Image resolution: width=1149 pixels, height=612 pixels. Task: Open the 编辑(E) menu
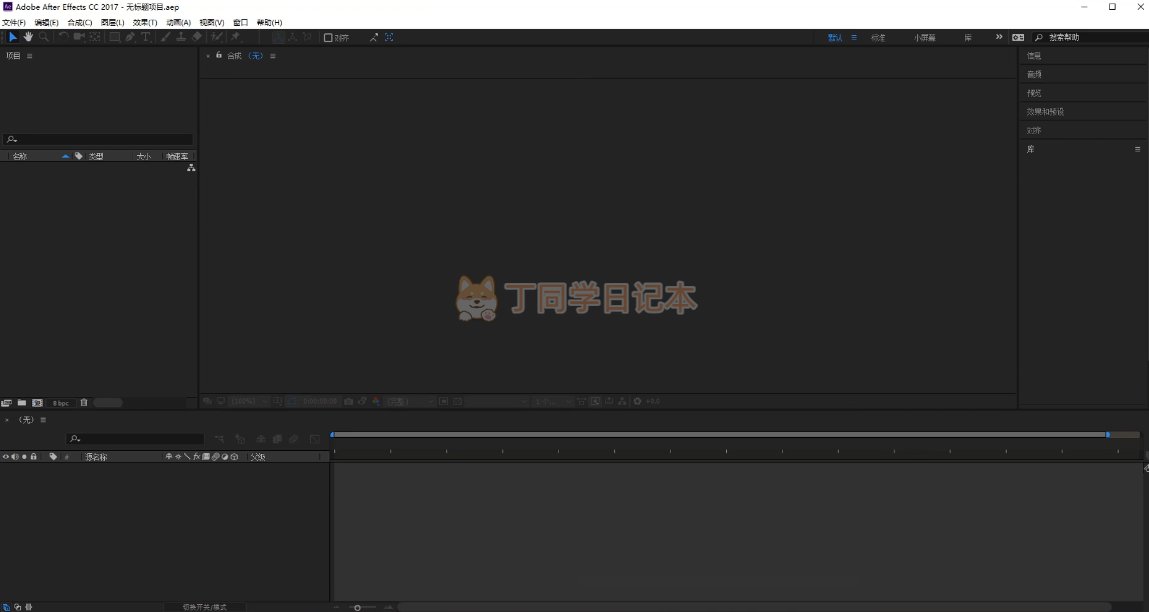(46, 23)
